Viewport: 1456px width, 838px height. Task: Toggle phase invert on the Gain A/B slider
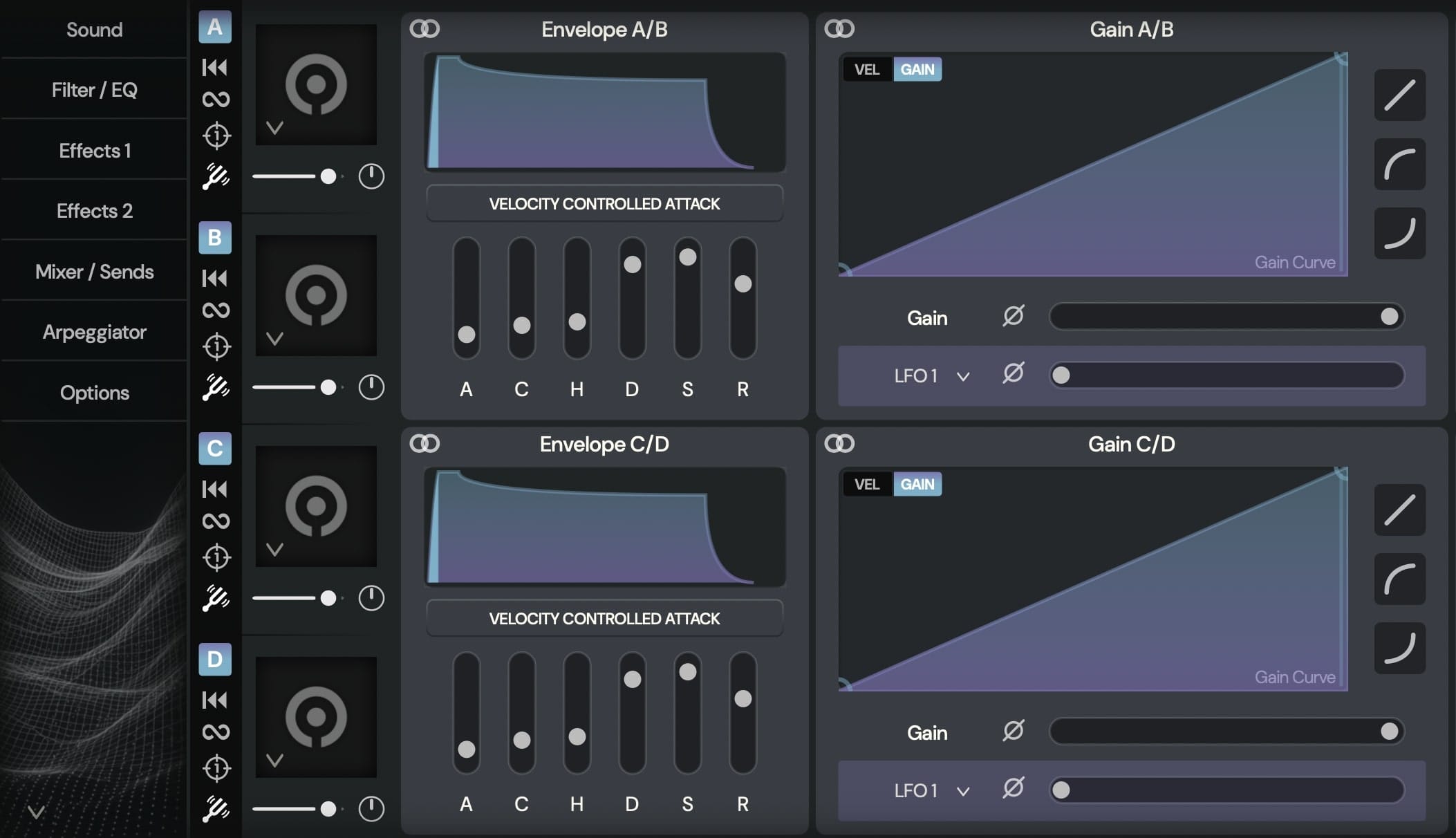pyautogui.click(x=1014, y=316)
